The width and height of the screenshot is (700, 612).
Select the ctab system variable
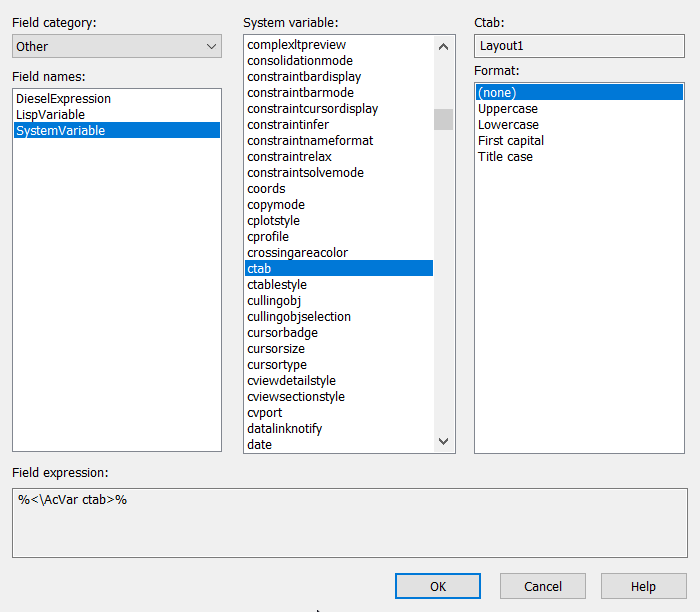pyautogui.click(x=339, y=268)
